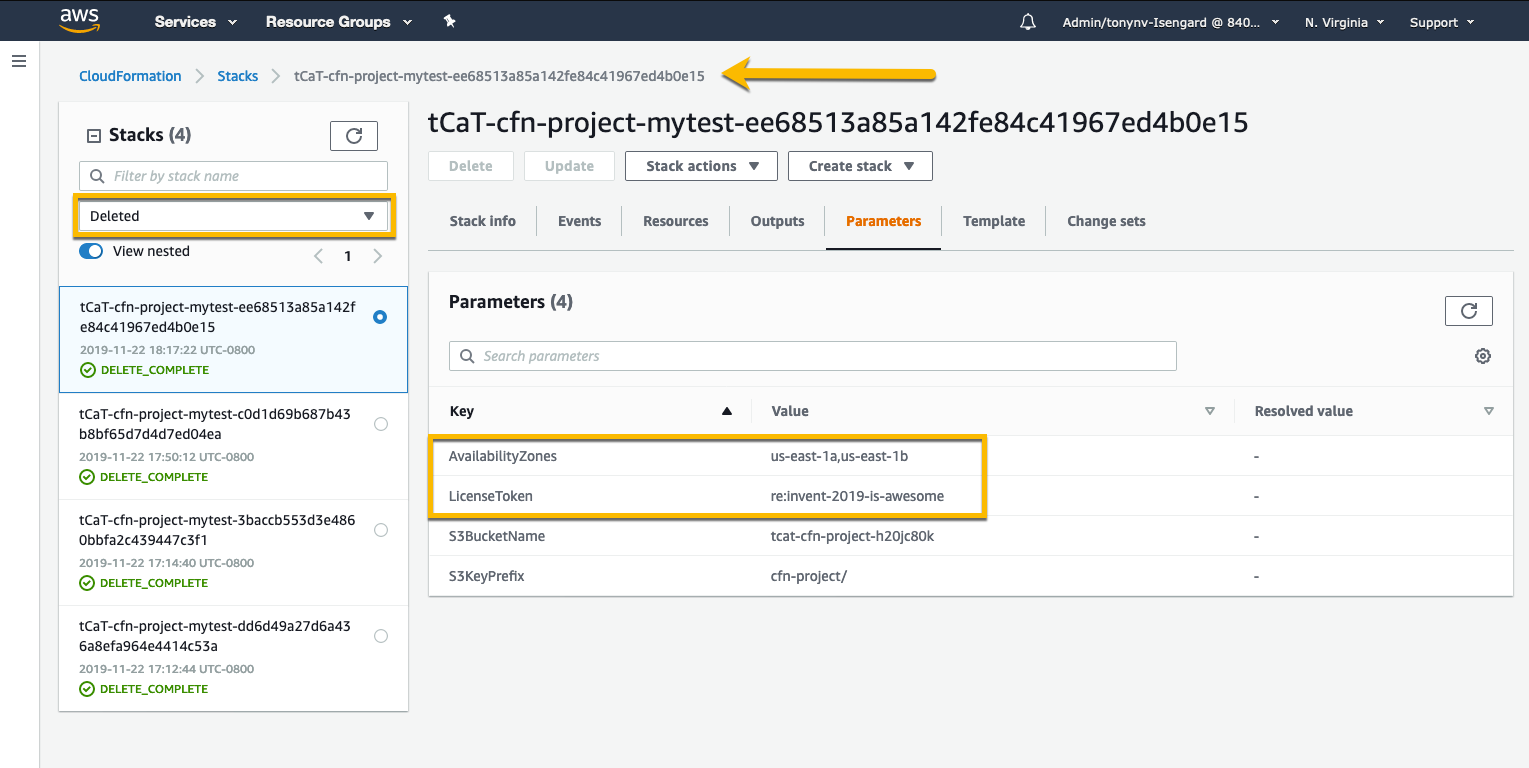Refresh the Stacks list
Image resolution: width=1529 pixels, height=768 pixels.
pyautogui.click(x=354, y=136)
